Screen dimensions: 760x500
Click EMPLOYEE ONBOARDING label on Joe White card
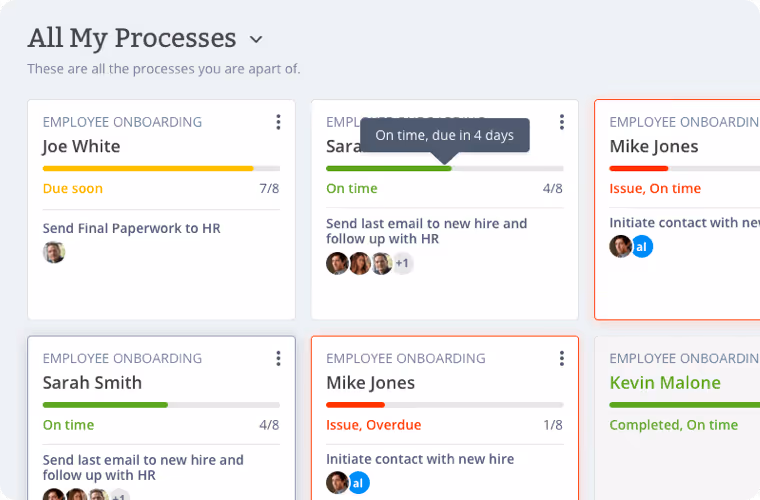click(122, 122)
